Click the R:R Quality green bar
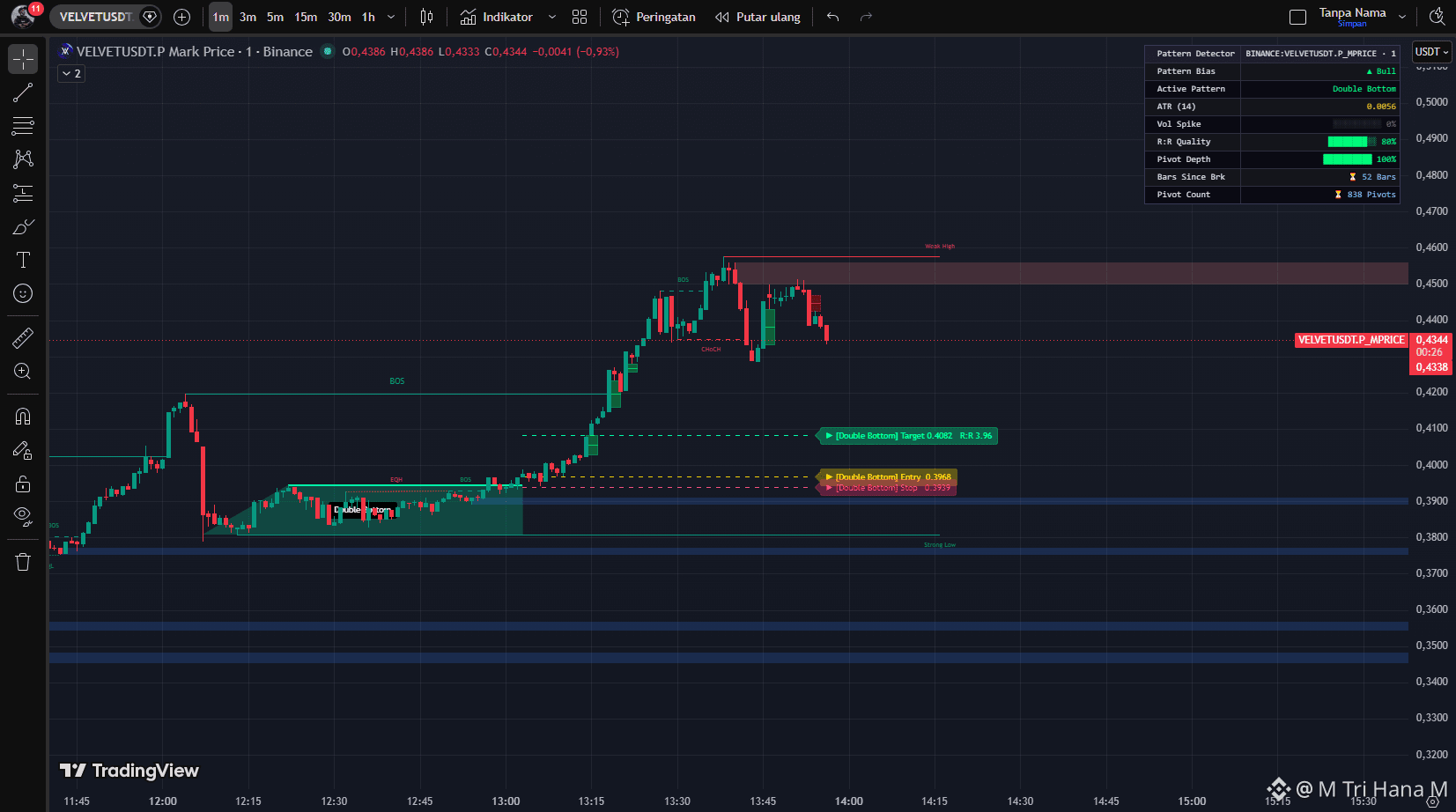1456x812 pixels. 1352,142
